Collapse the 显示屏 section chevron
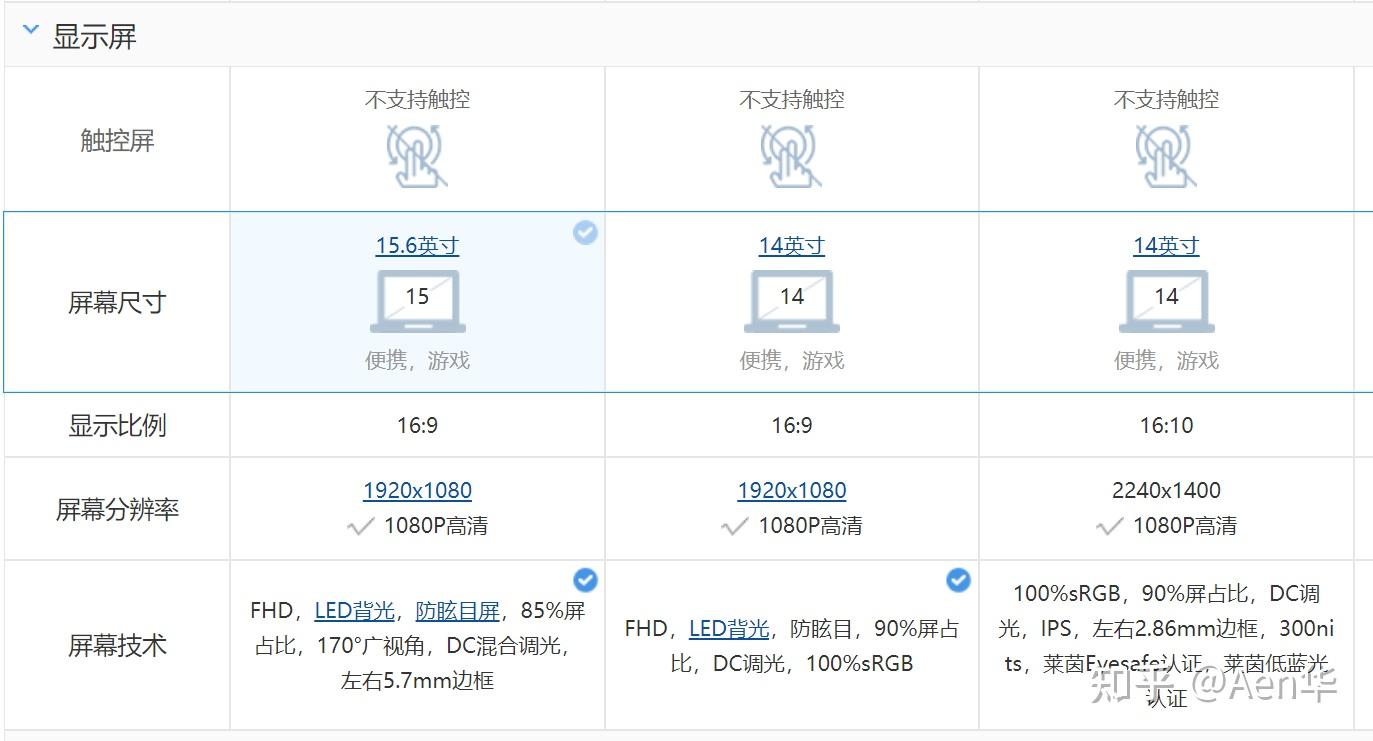This screenshot has height=741, width=1373. tap(31, 31)
